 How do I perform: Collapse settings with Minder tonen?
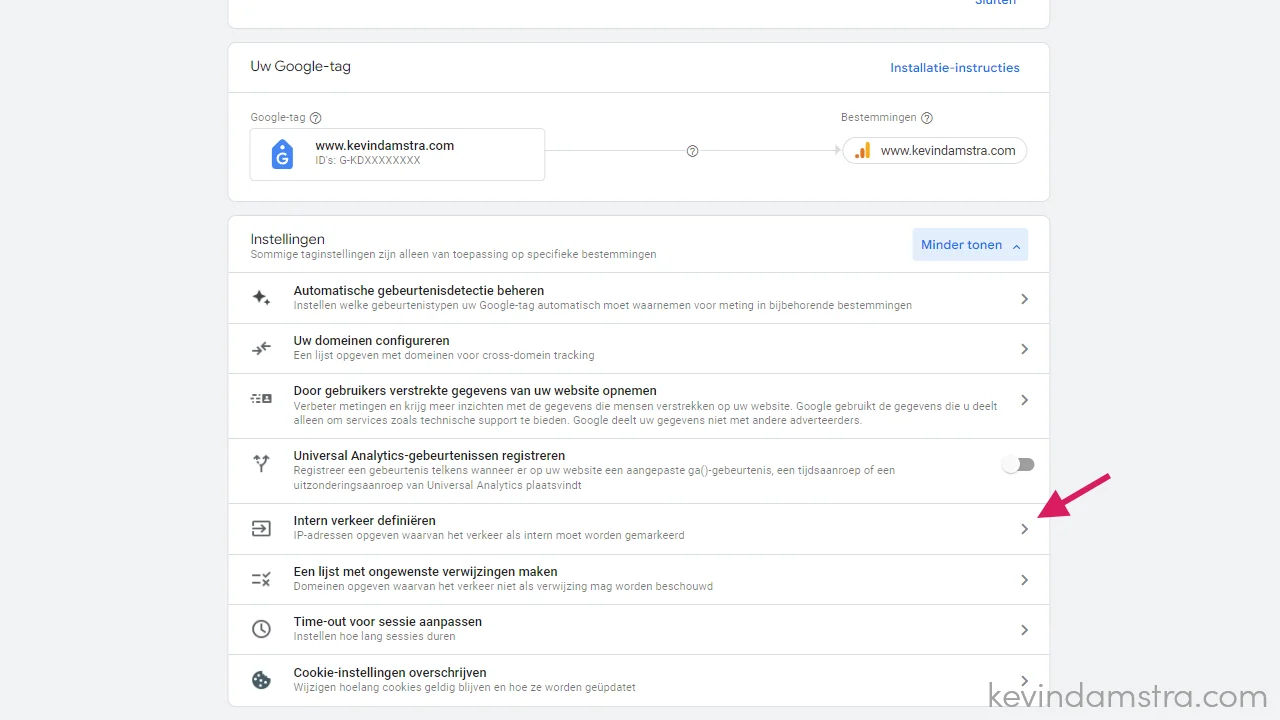coord(970,245)
